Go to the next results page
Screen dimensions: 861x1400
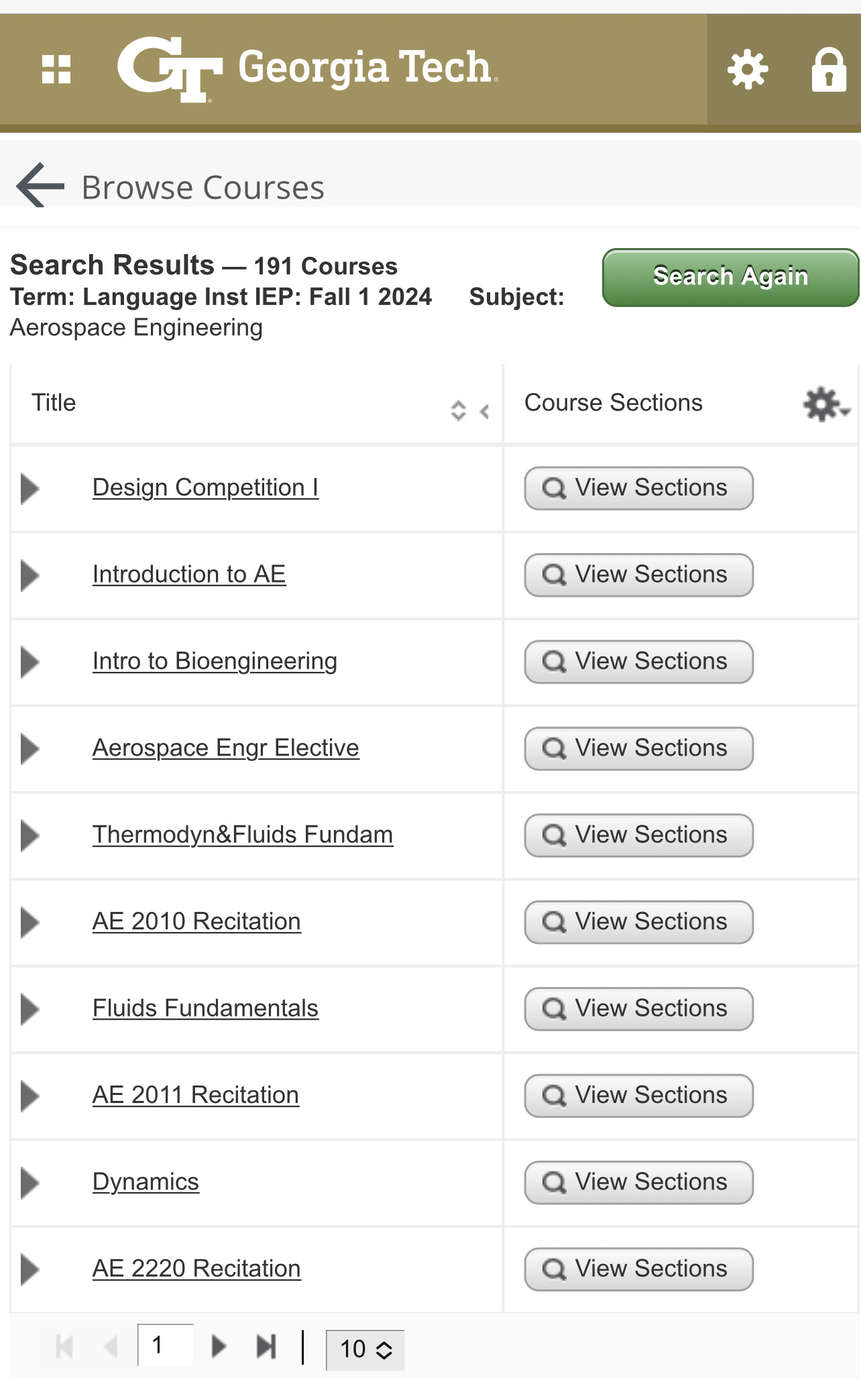[x=219, y=1346]
